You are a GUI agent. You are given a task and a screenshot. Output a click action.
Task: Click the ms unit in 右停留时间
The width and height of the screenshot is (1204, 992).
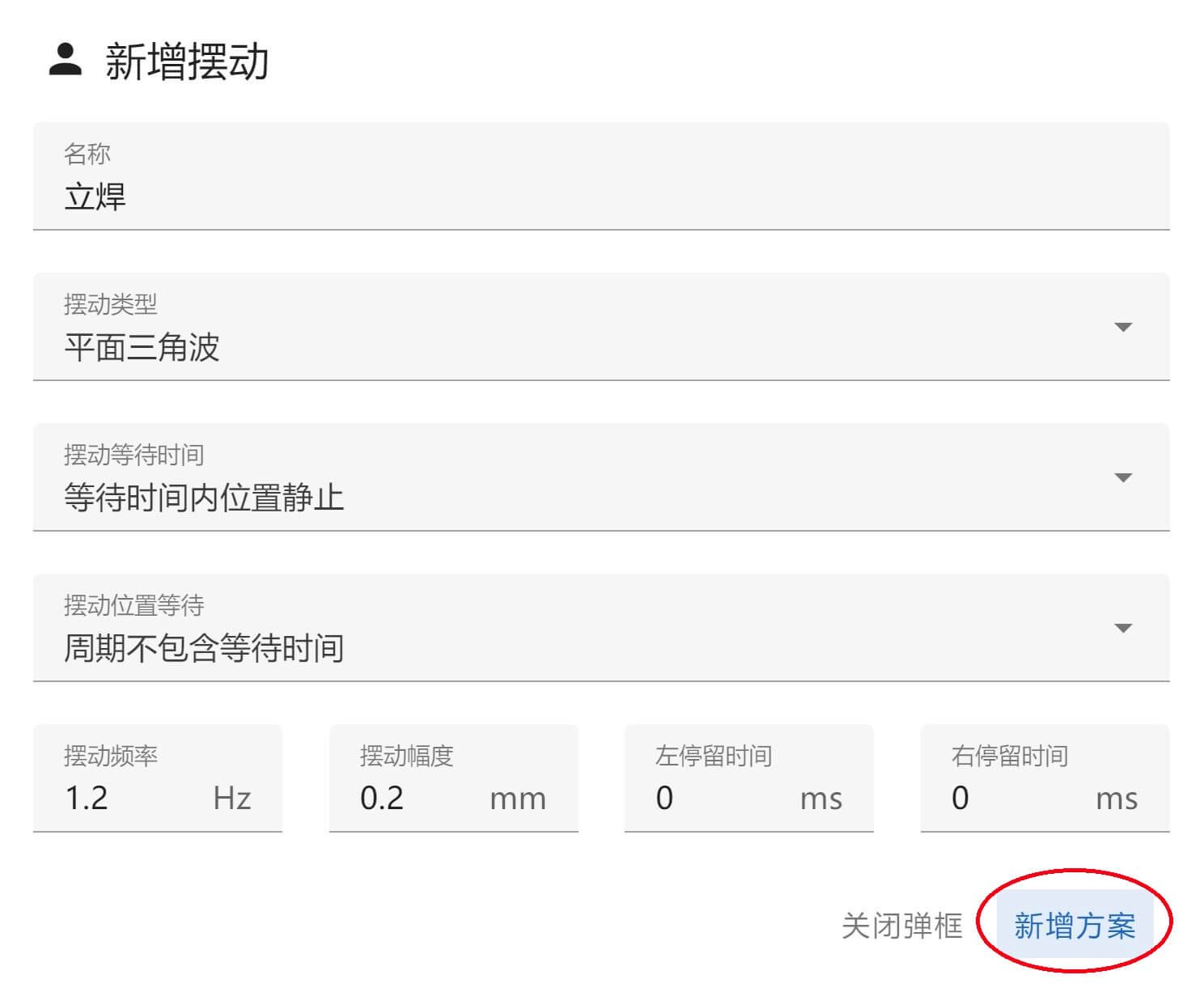(1117, 799)
